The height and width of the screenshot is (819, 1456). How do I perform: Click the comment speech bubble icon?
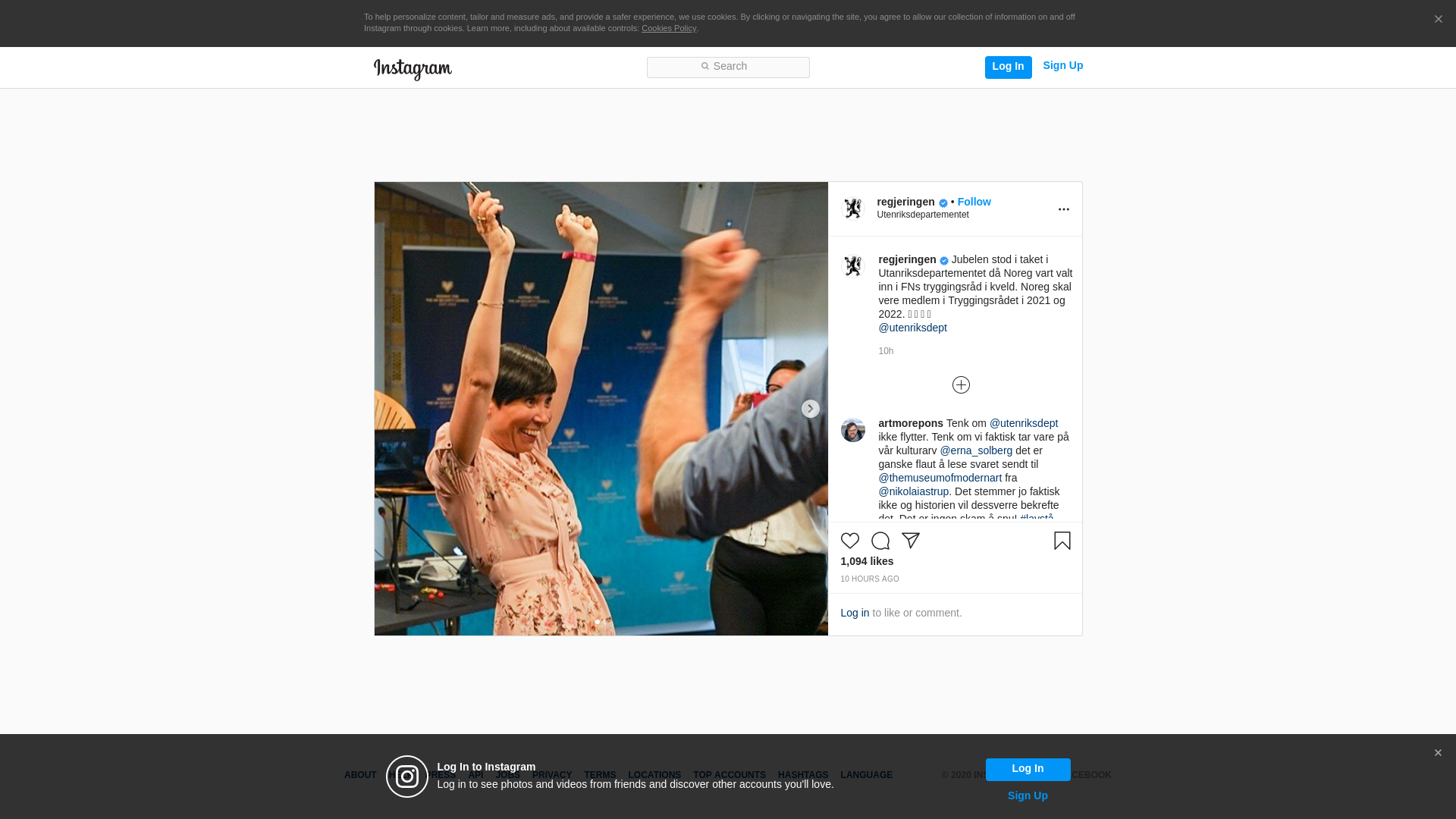tap(880, 541)
